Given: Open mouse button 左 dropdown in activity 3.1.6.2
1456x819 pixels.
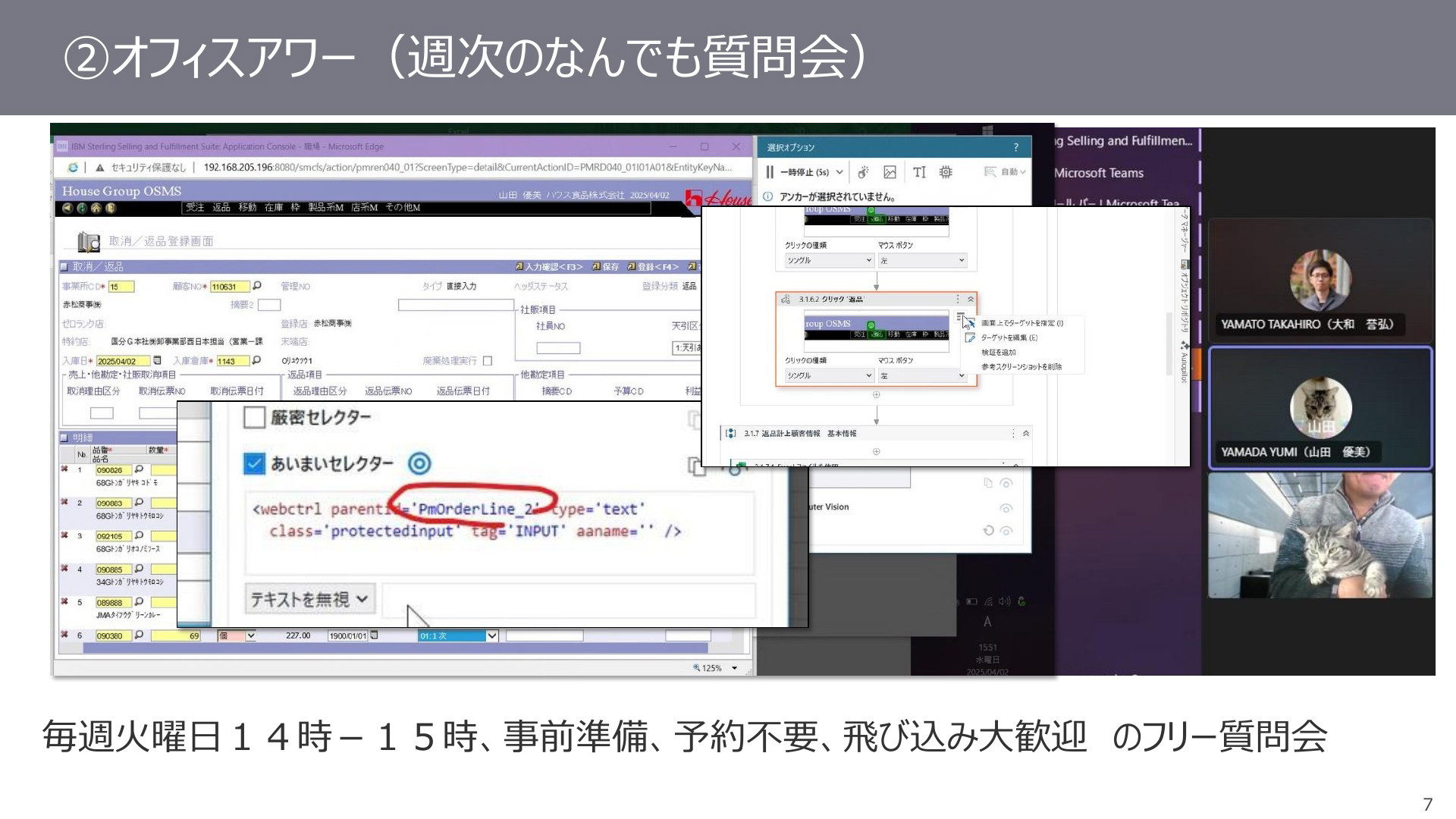Looking at the screenshot, I should [922, 375].
